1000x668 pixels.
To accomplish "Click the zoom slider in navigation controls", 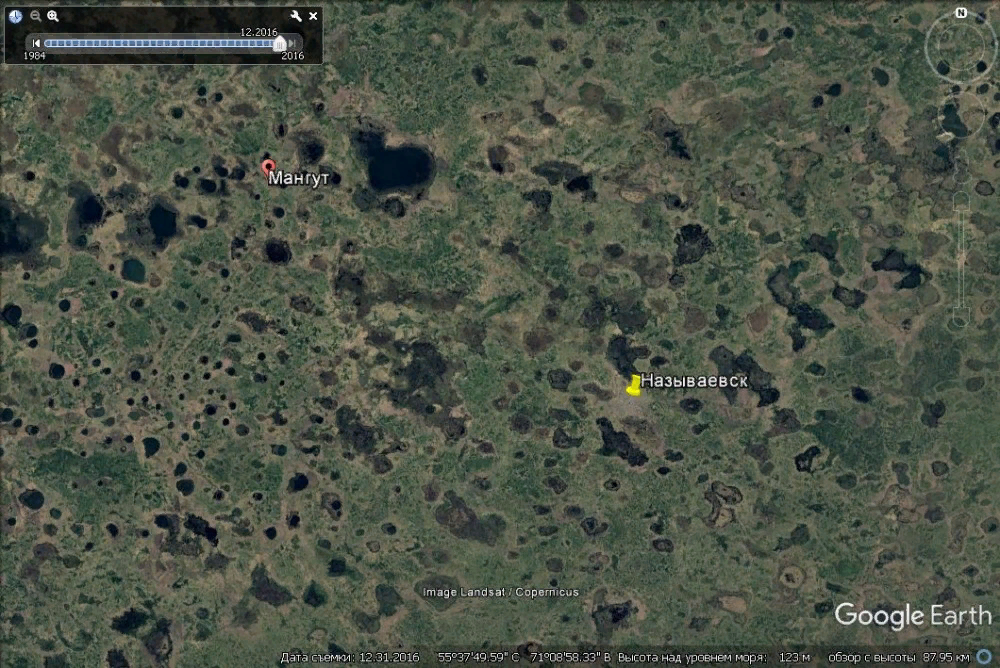I will click(961, 258).
